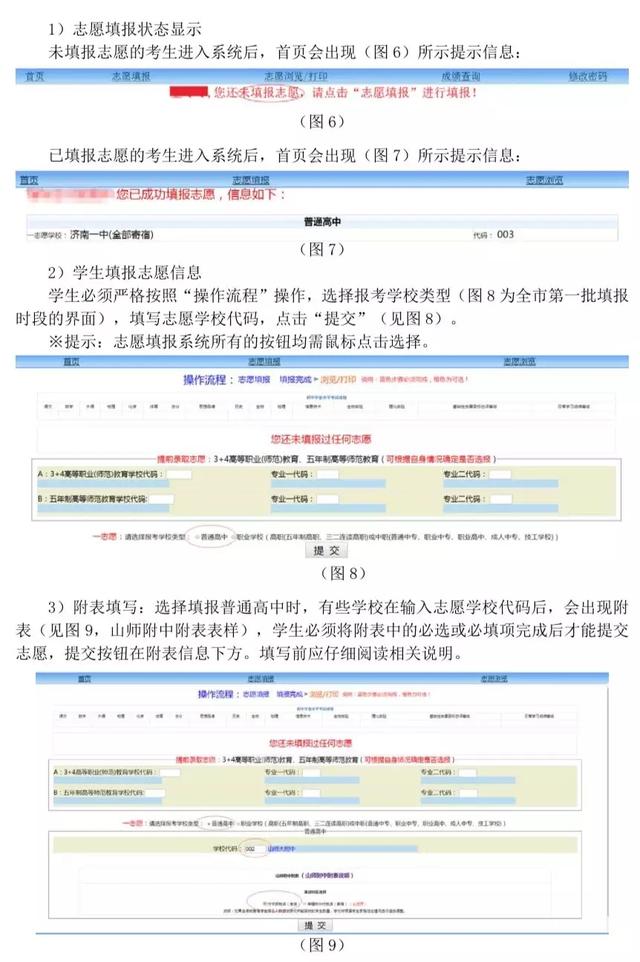The height and width of the screenshot is (962, 640).
Task: Open 志愿填报 tab in Figure 7 menu bar
Action: 251,180
